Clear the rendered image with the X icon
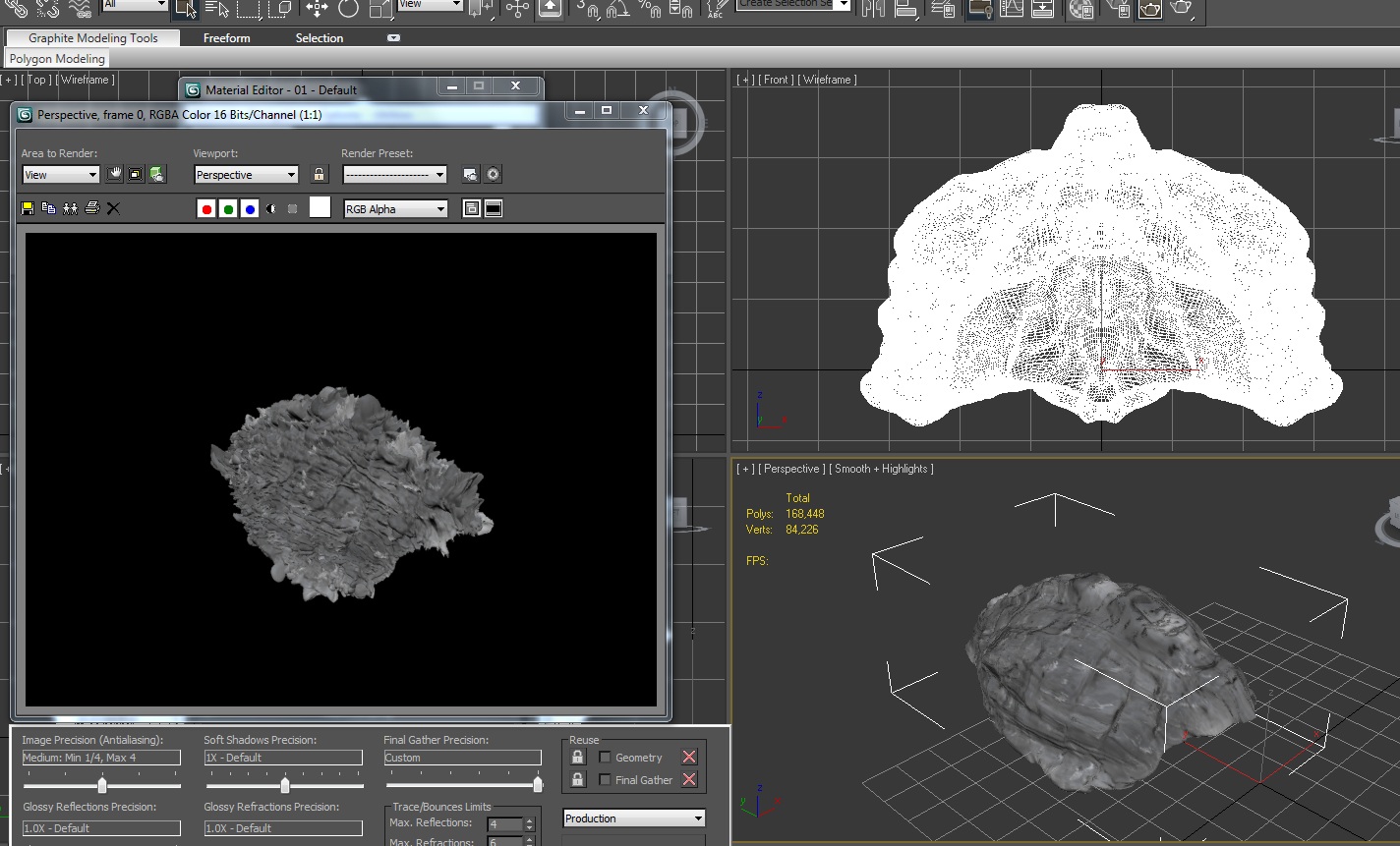Screen dimensions: 1400x846 point(113,208)
